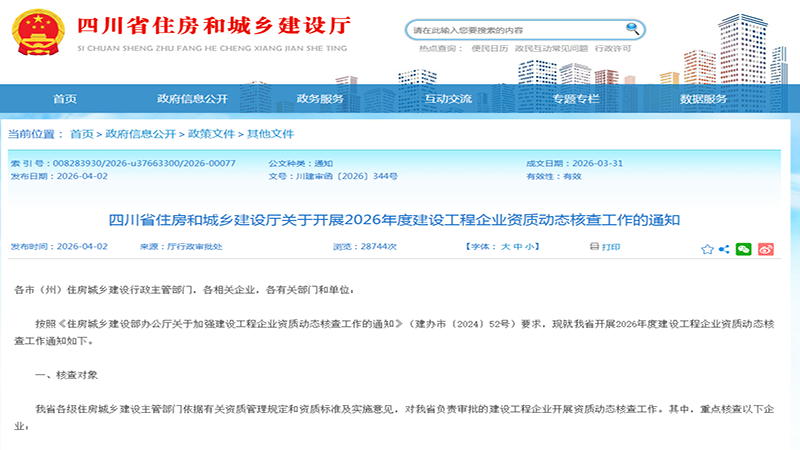Click 政民互动常见问题 hot search link
The width and height of the screenshot is (800, 450).
(552, 48)
